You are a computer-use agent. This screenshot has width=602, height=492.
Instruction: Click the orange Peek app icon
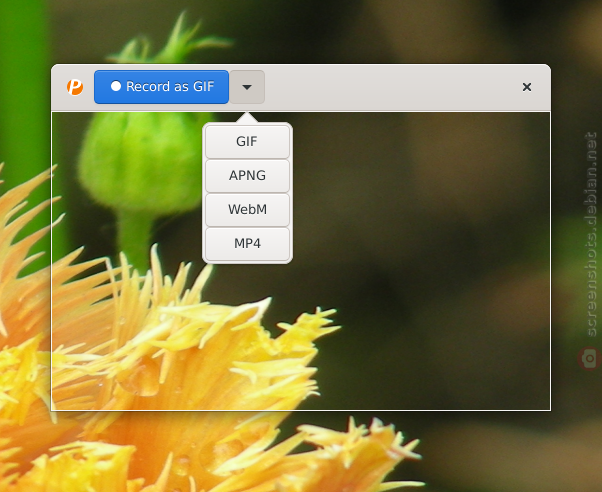(x=75, y=87)
